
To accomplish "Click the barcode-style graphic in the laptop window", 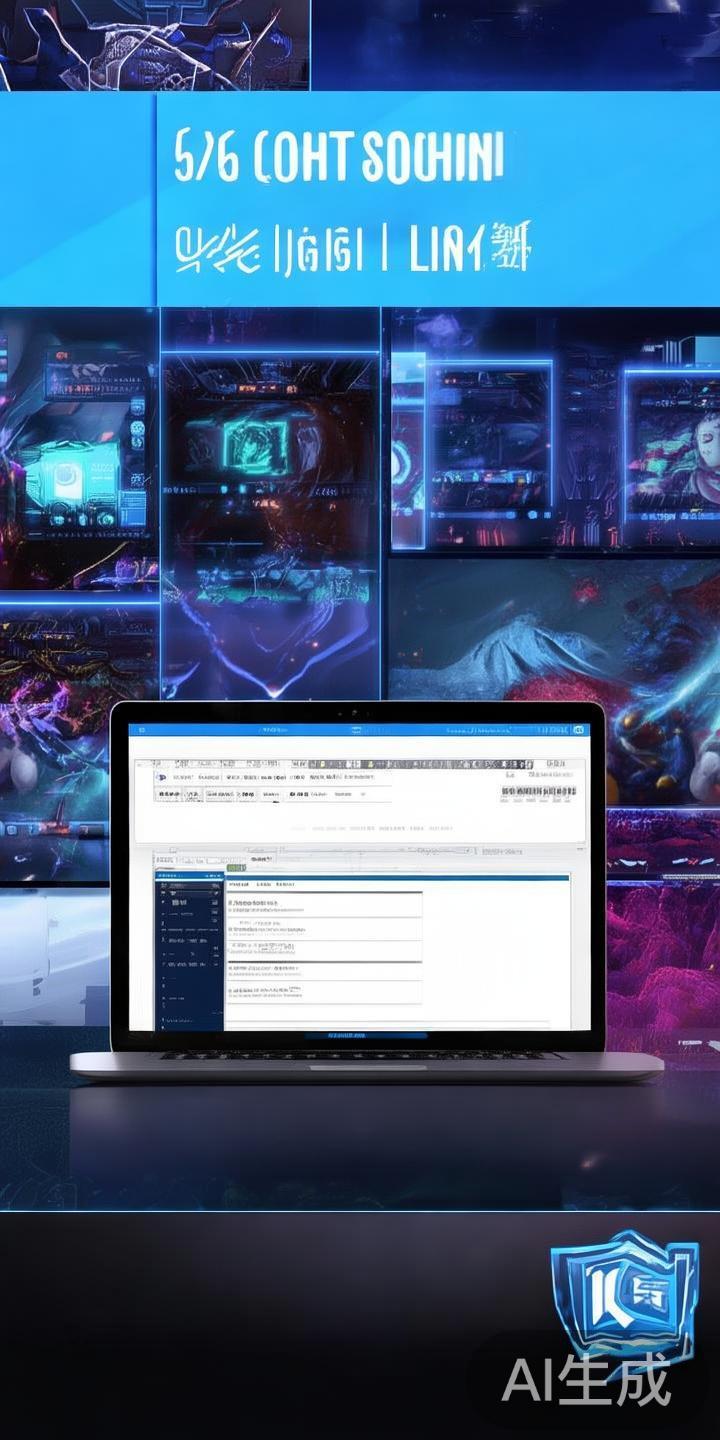I will pos(538,792).
